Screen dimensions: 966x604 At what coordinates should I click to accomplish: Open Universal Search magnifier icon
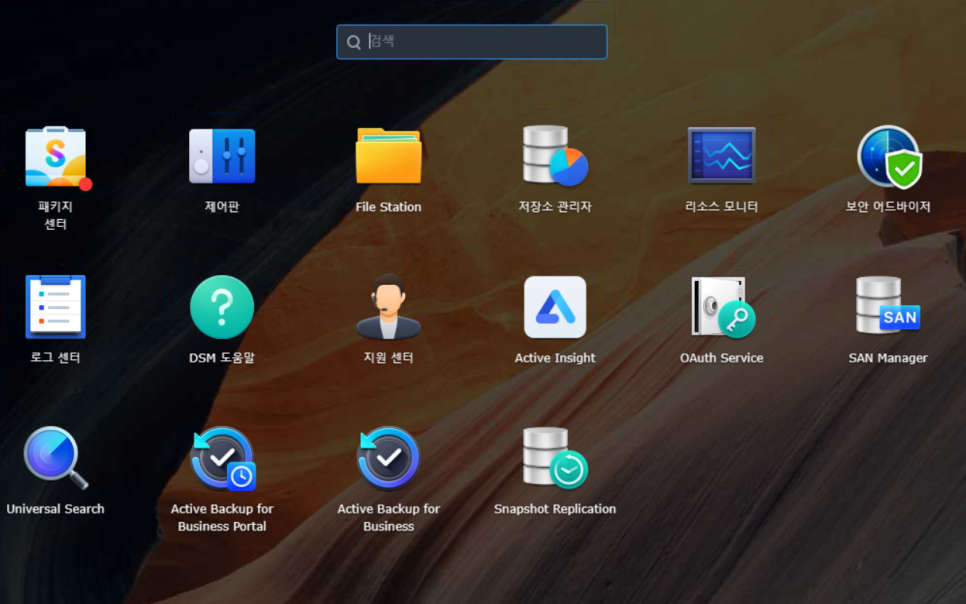click(55, 458)
